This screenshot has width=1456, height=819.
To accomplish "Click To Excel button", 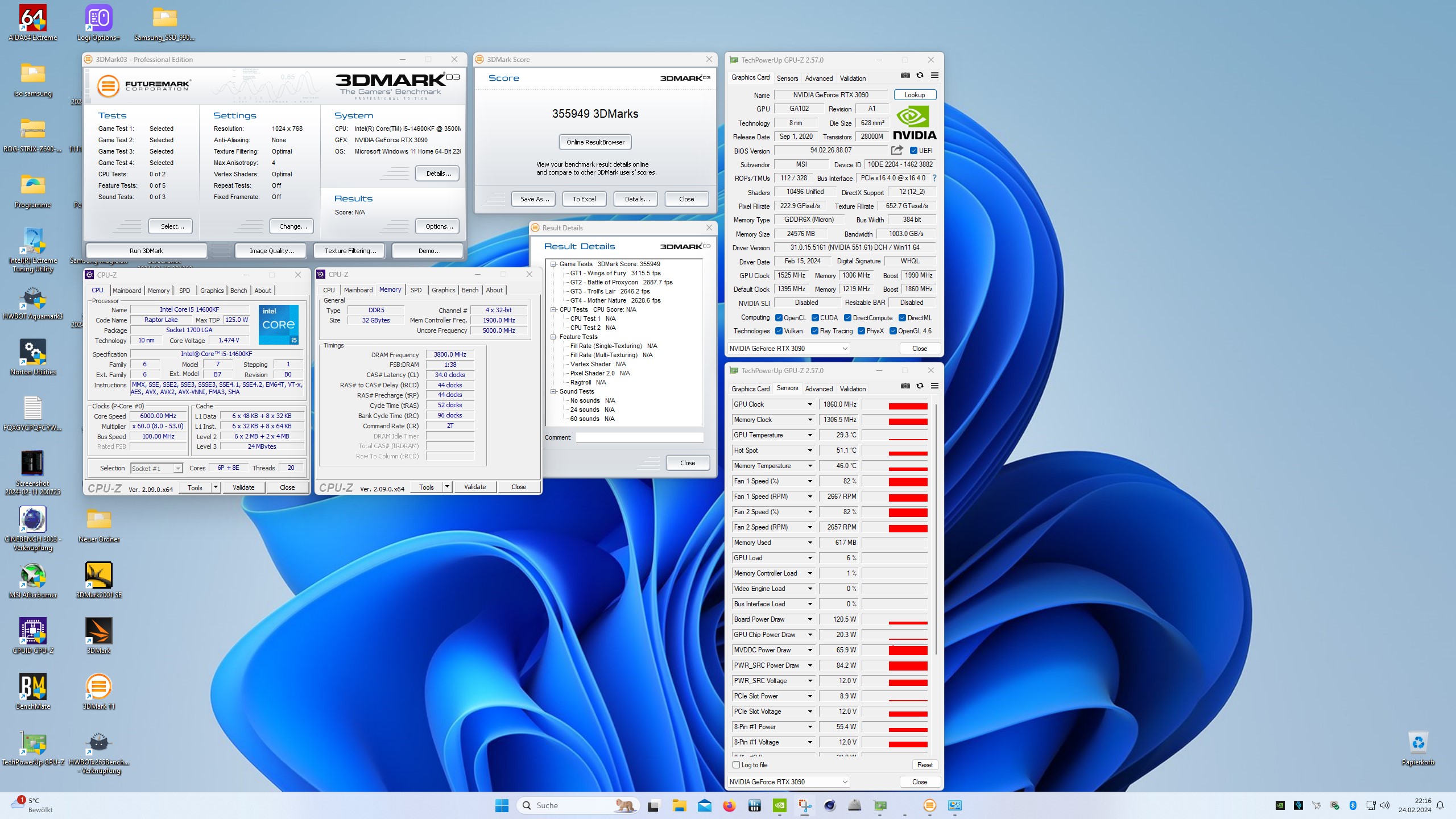I will pos(584,199).
